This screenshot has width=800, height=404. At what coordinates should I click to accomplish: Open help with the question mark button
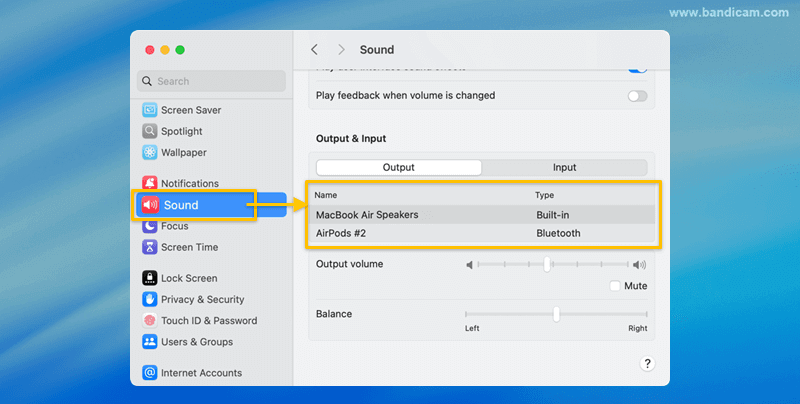pyautogui.click(x=647, y=364)
